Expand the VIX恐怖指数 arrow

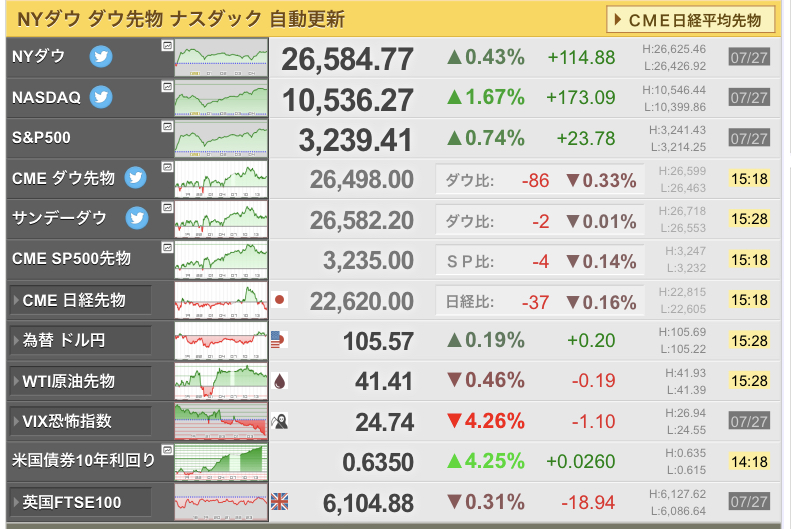pos(15,421)
